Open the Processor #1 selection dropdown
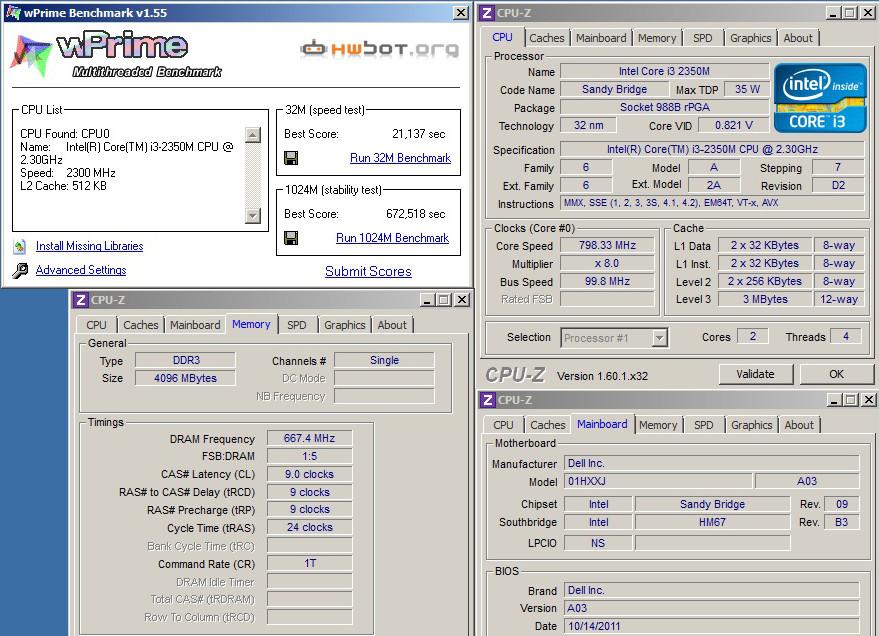879x636 pixels. (x=659, y=338)
